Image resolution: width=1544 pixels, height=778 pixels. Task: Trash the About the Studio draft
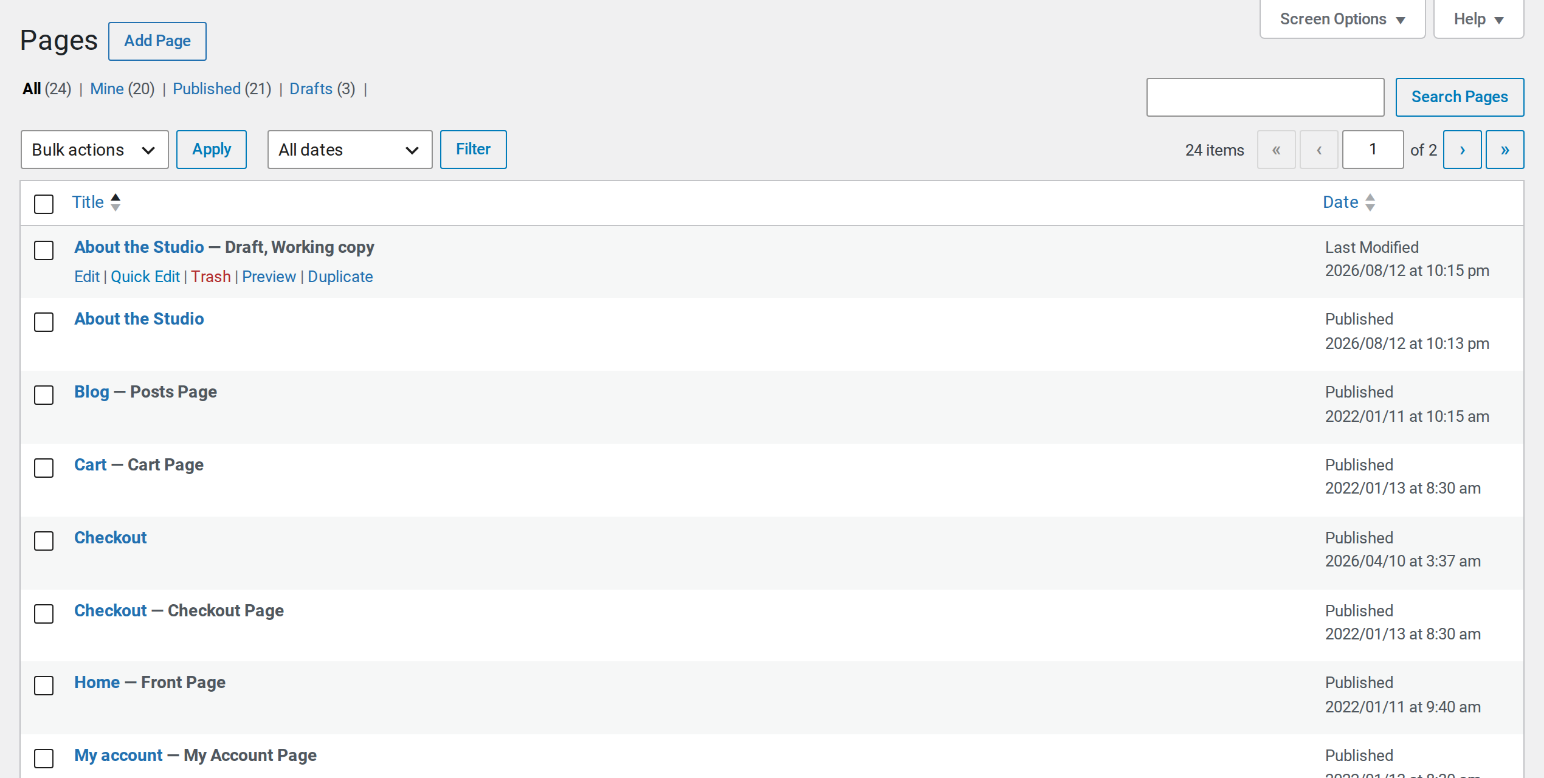[211, 277]
